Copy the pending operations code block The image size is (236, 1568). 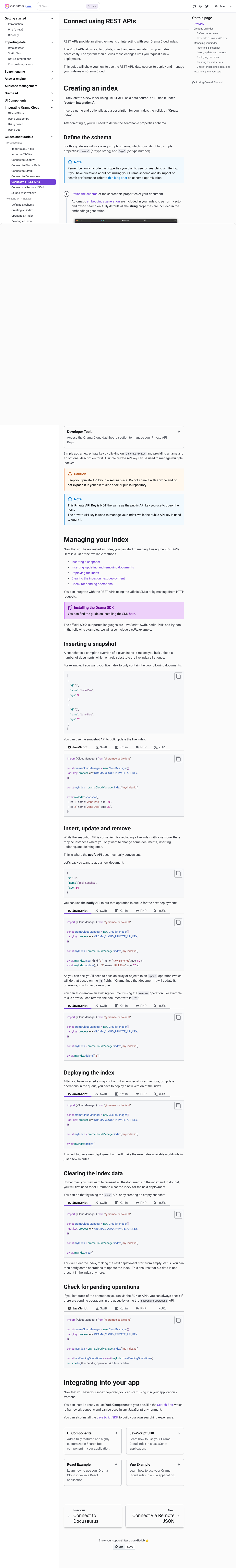point(178,1320)
